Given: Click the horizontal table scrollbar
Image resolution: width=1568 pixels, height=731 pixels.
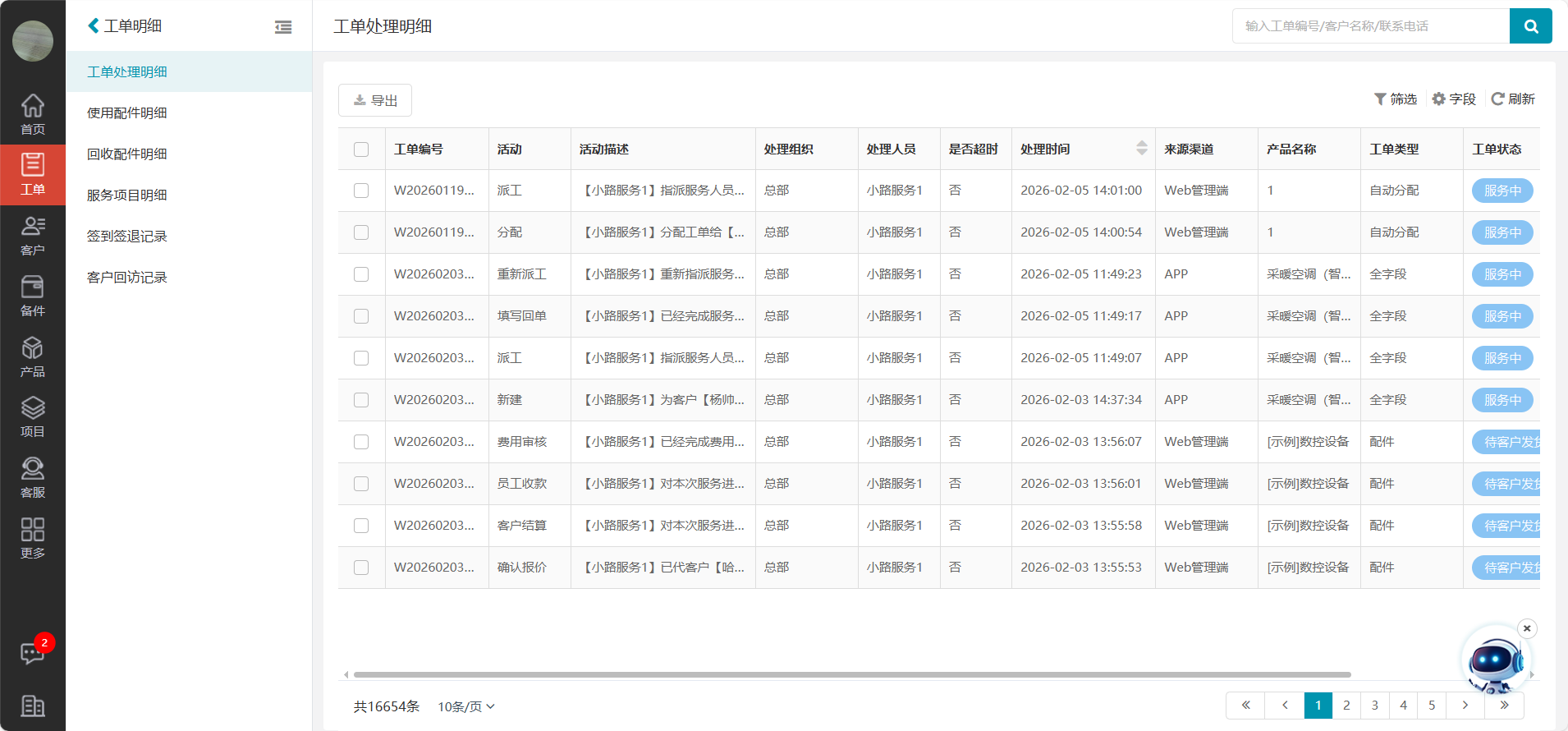Looking at the screenshot, I should (851, 674).
